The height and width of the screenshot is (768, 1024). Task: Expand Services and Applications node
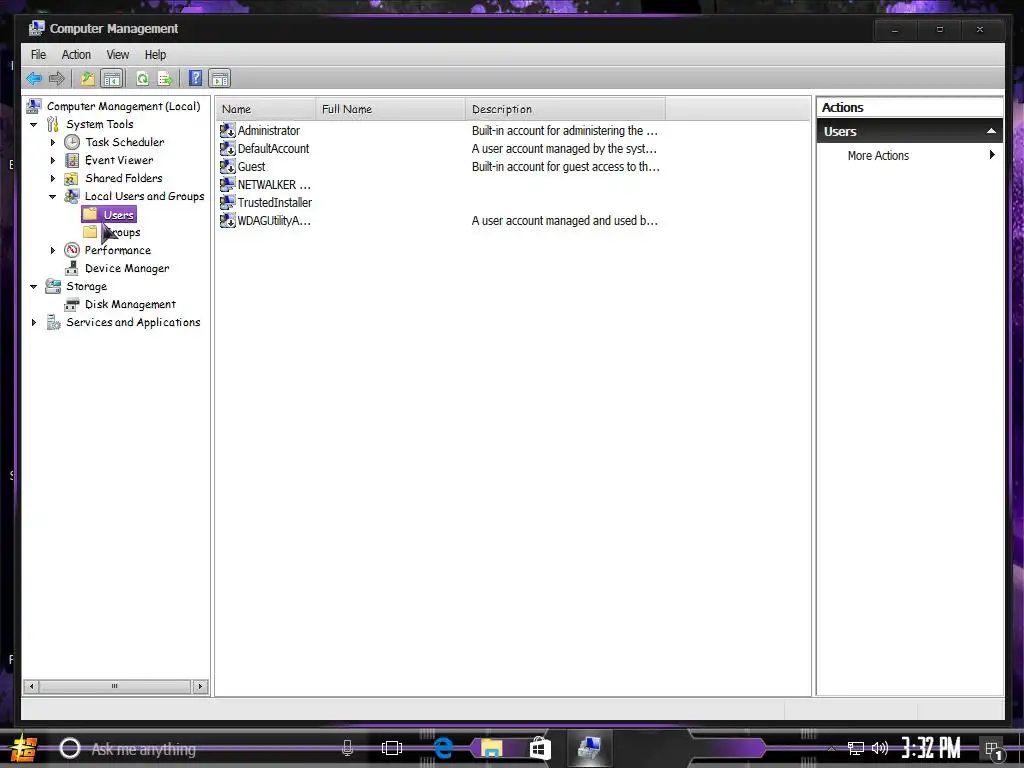[x=34, y=322]
